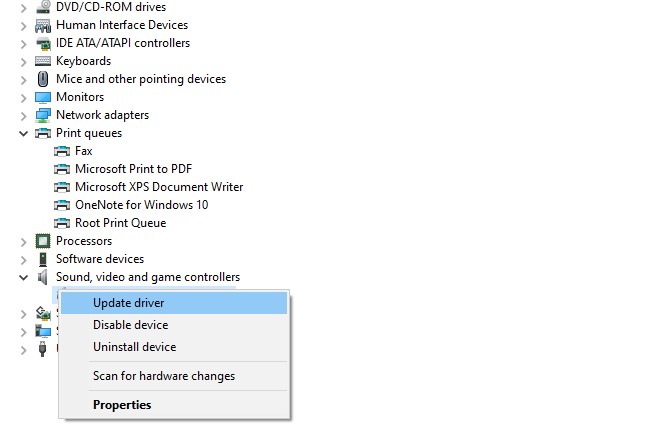Select Disable device in context menu
The image size is (670, 445).
pyautogui.click(x=130, y=325)
